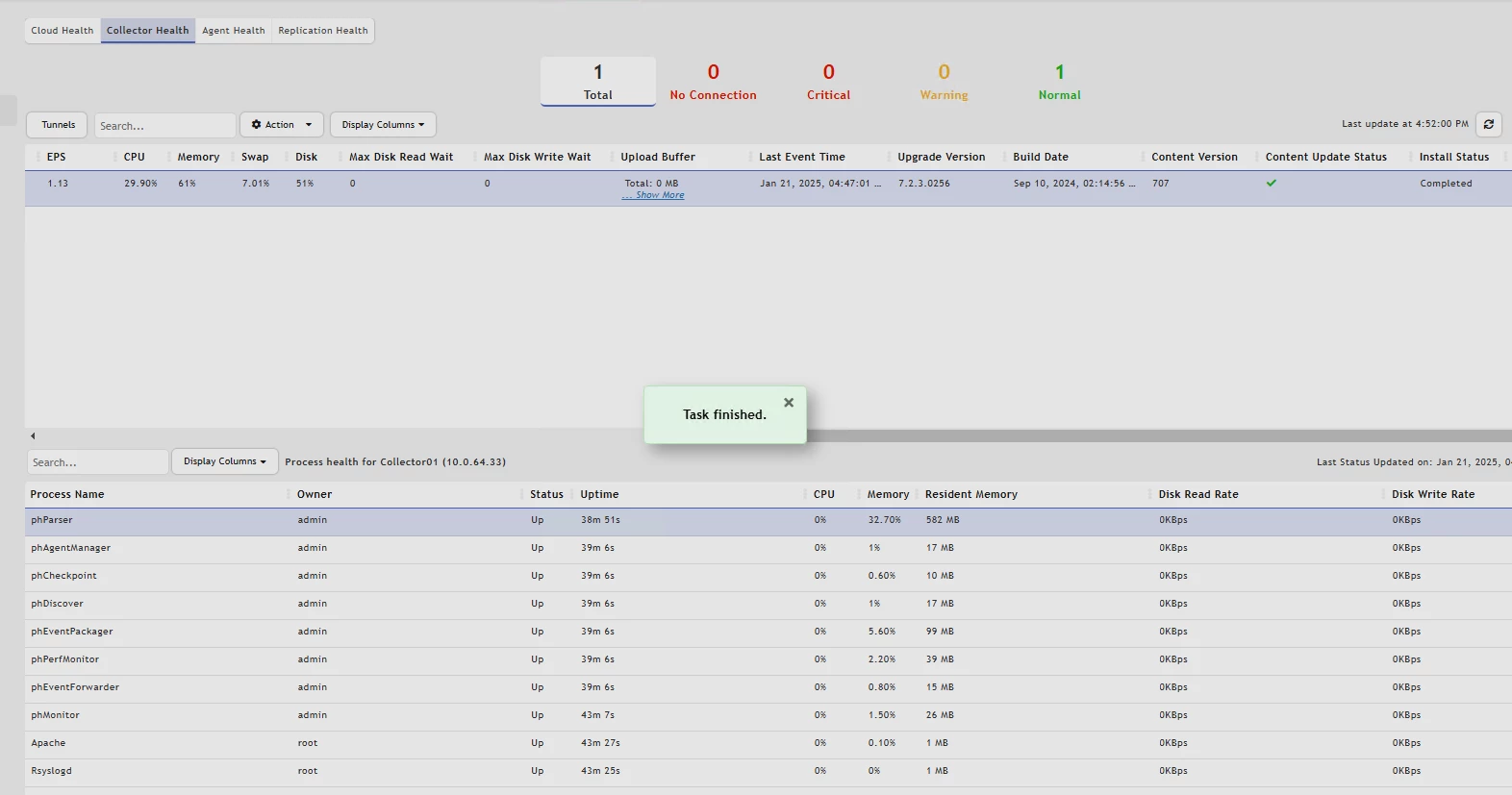
Task: Click the horizontal scrollbar of the collector table
Action: [1159, 435]
